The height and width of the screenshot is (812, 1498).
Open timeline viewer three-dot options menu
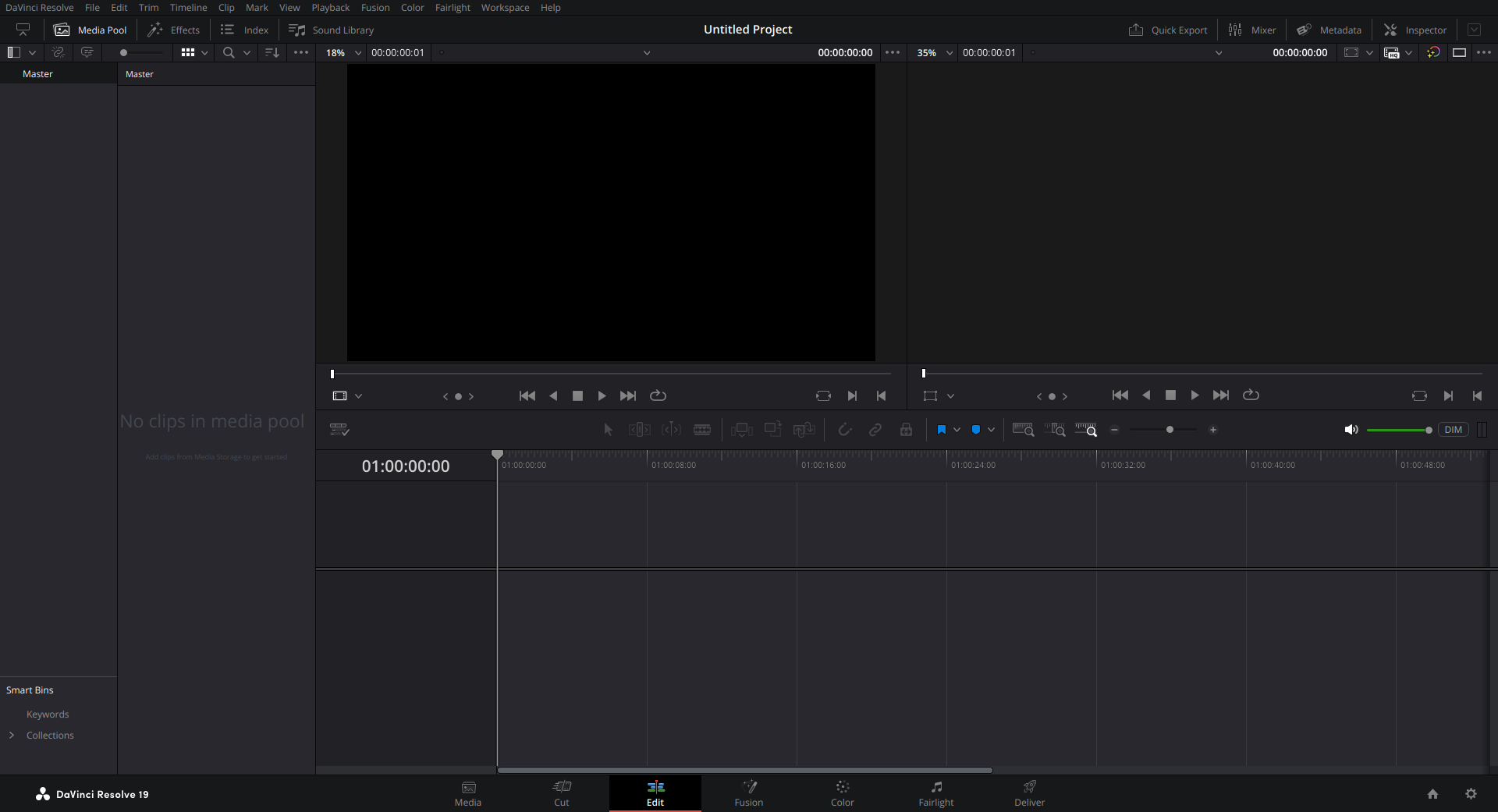1484,52
